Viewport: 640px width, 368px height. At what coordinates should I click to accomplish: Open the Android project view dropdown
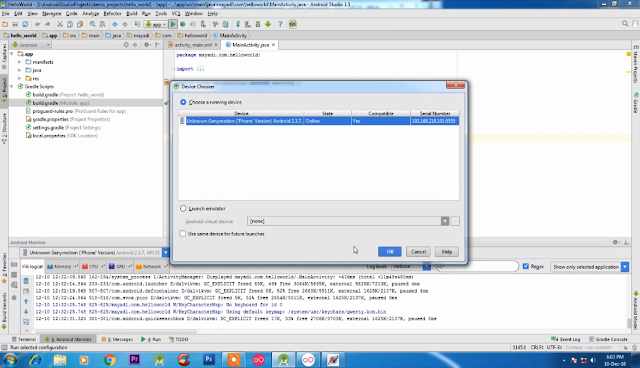click(x=31, y=45)
